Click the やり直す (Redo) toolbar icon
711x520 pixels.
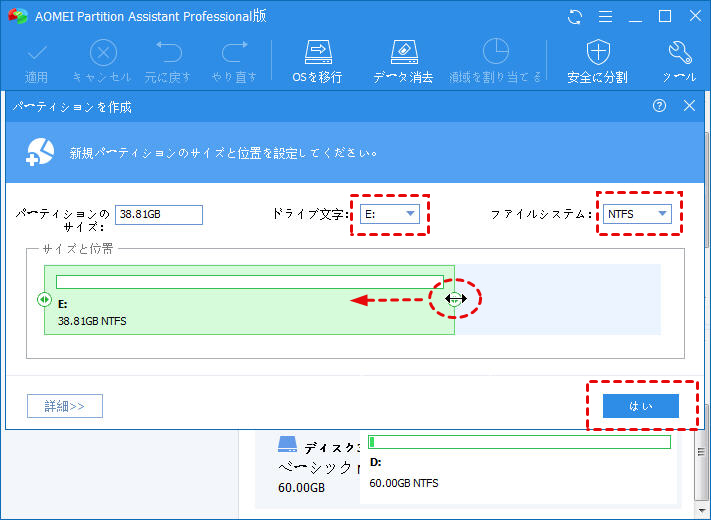234,63
